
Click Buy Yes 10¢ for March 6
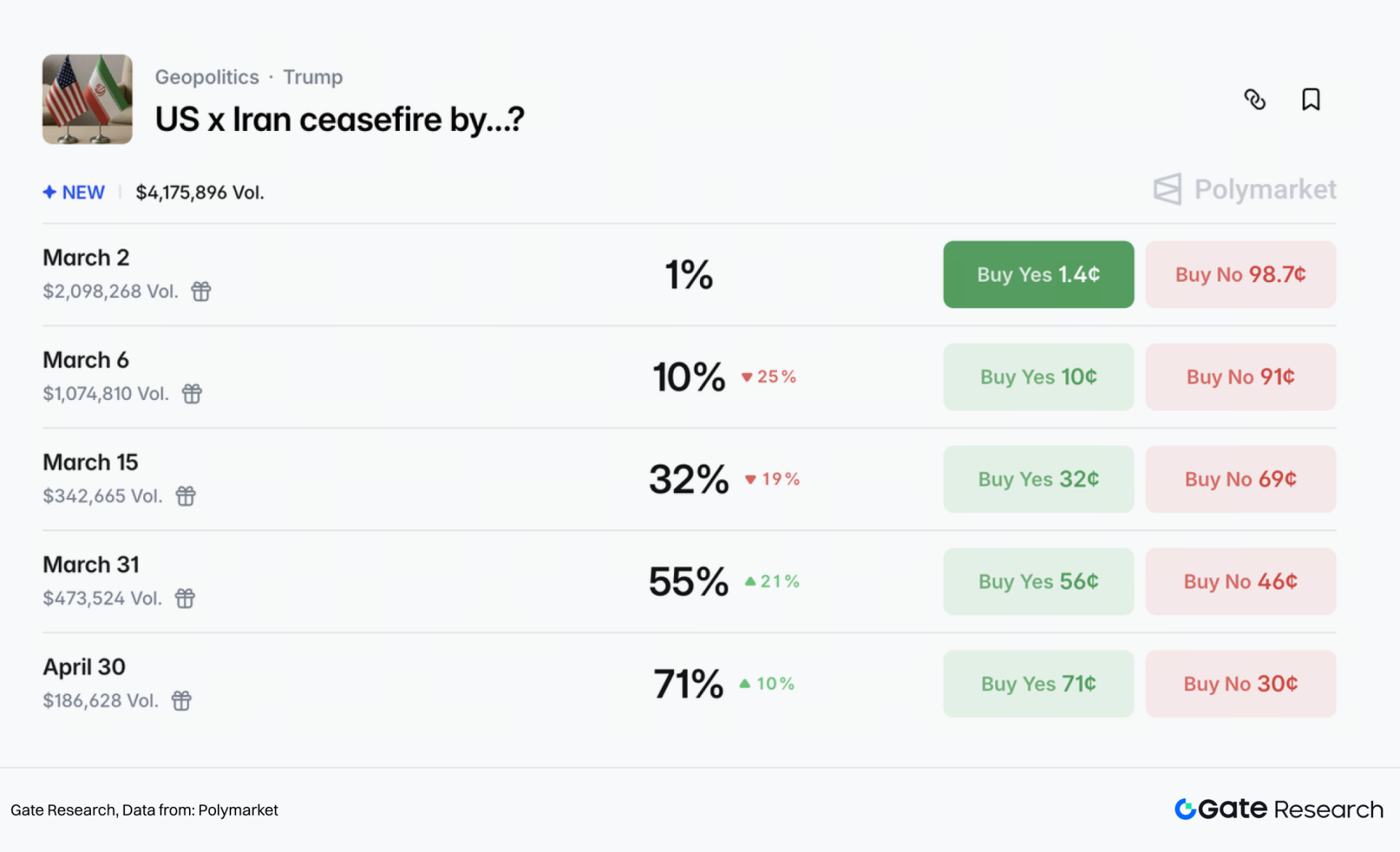(1038, 377)
